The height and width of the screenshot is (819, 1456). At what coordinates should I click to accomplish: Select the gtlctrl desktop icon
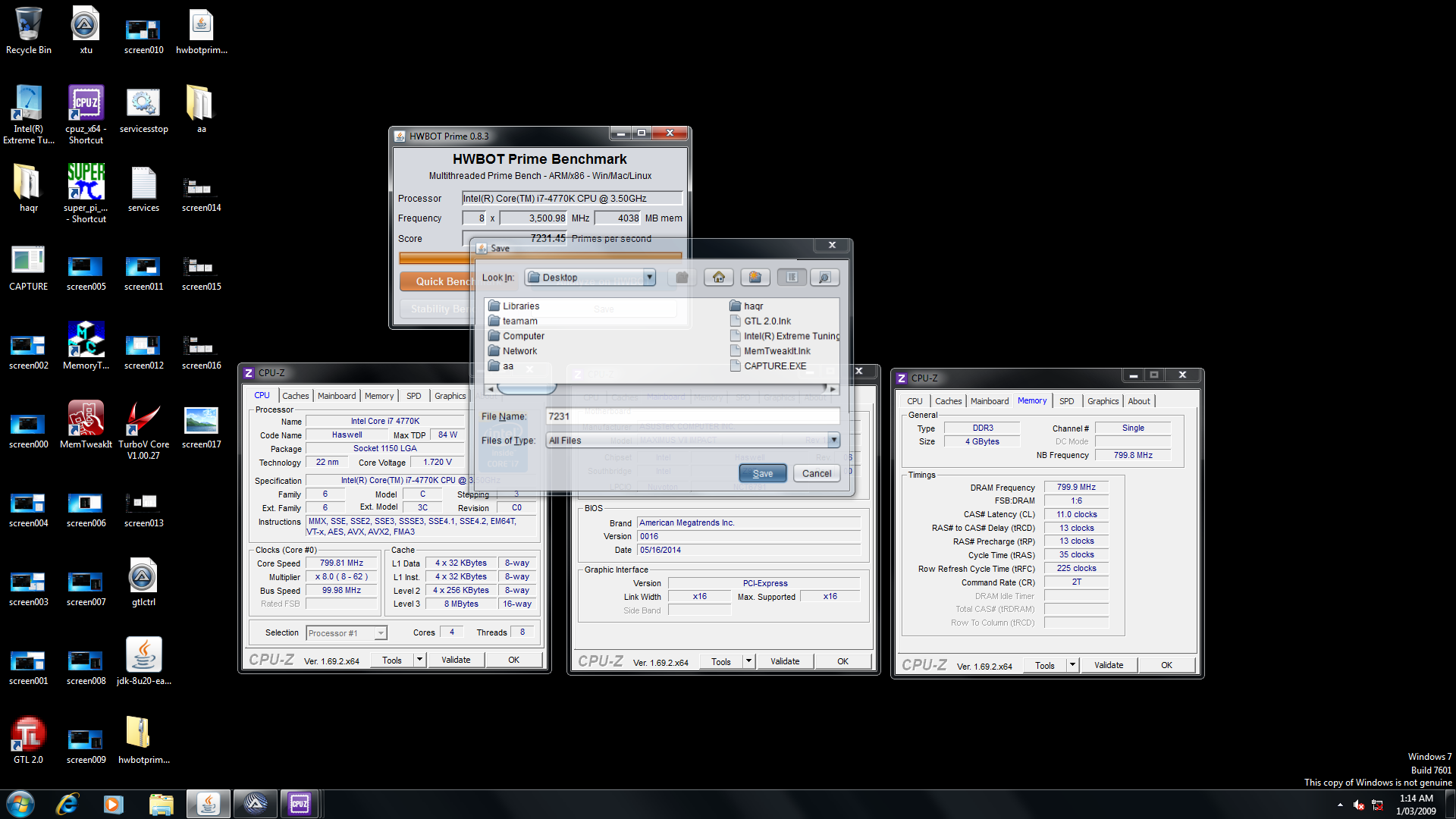(x=143, y=582)
